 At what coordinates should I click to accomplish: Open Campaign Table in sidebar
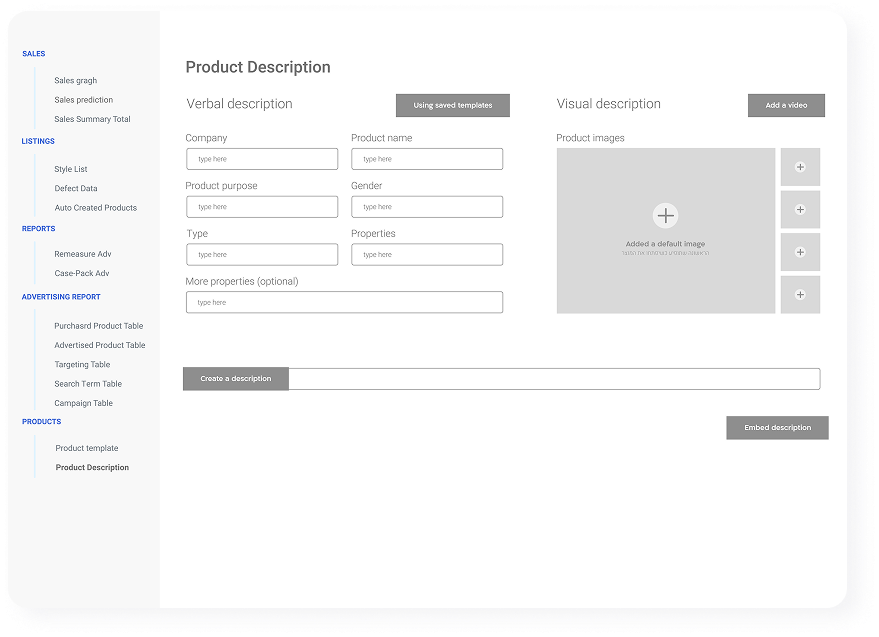84,403
